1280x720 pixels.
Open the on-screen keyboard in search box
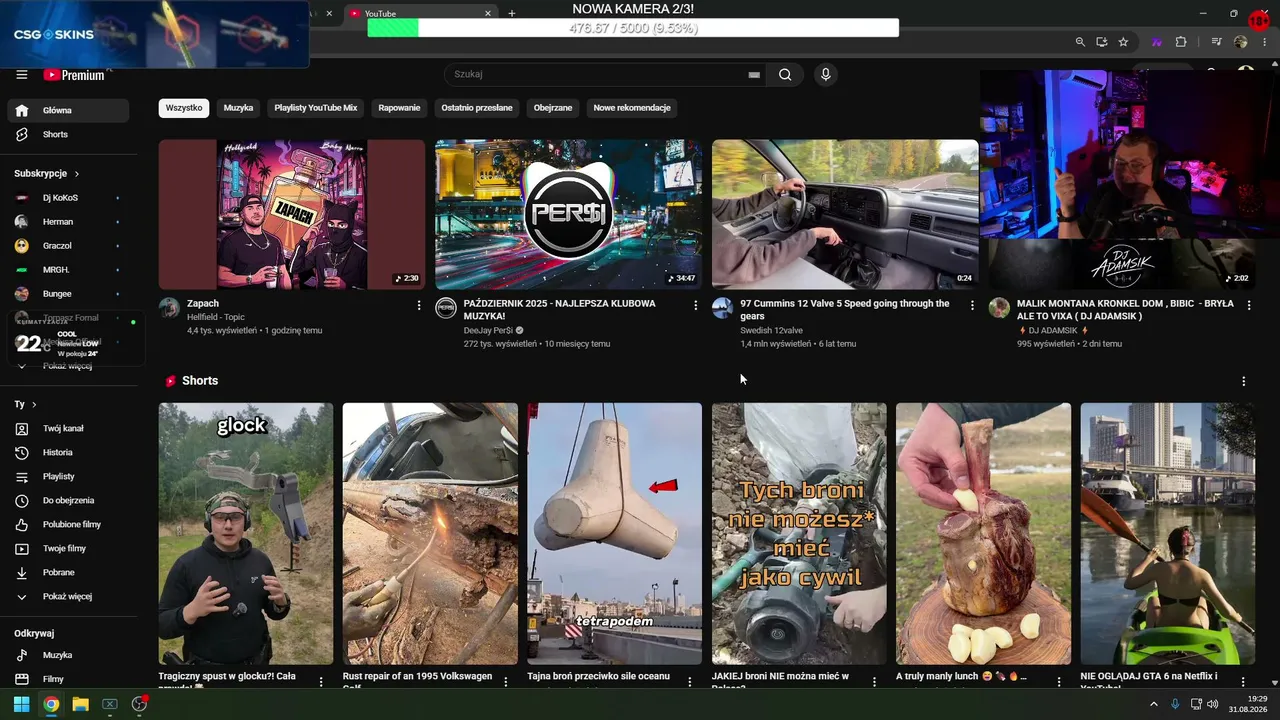coord(754,75)
